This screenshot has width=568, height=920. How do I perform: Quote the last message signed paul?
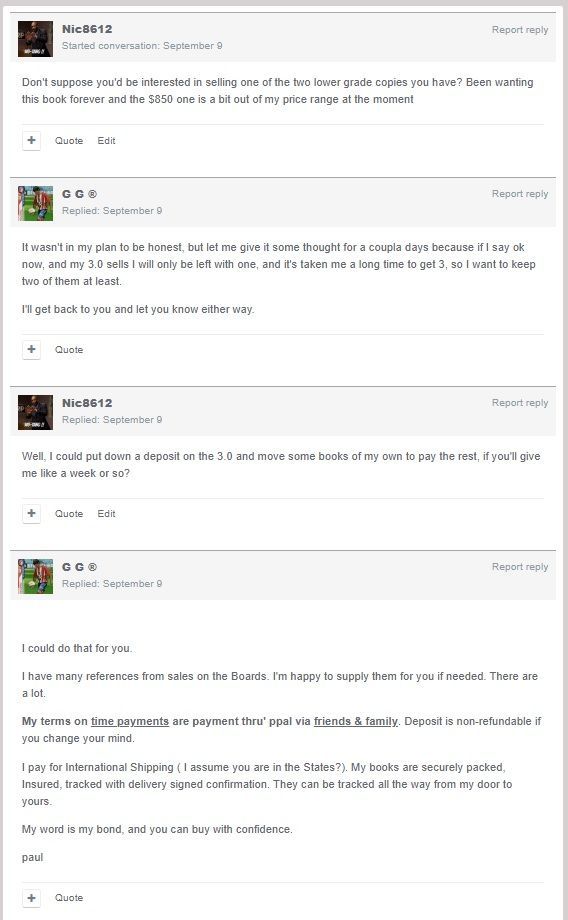69,898
